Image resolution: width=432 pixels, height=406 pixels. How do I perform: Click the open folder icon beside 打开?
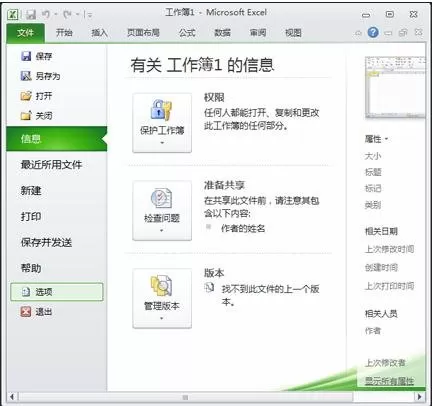26,96
